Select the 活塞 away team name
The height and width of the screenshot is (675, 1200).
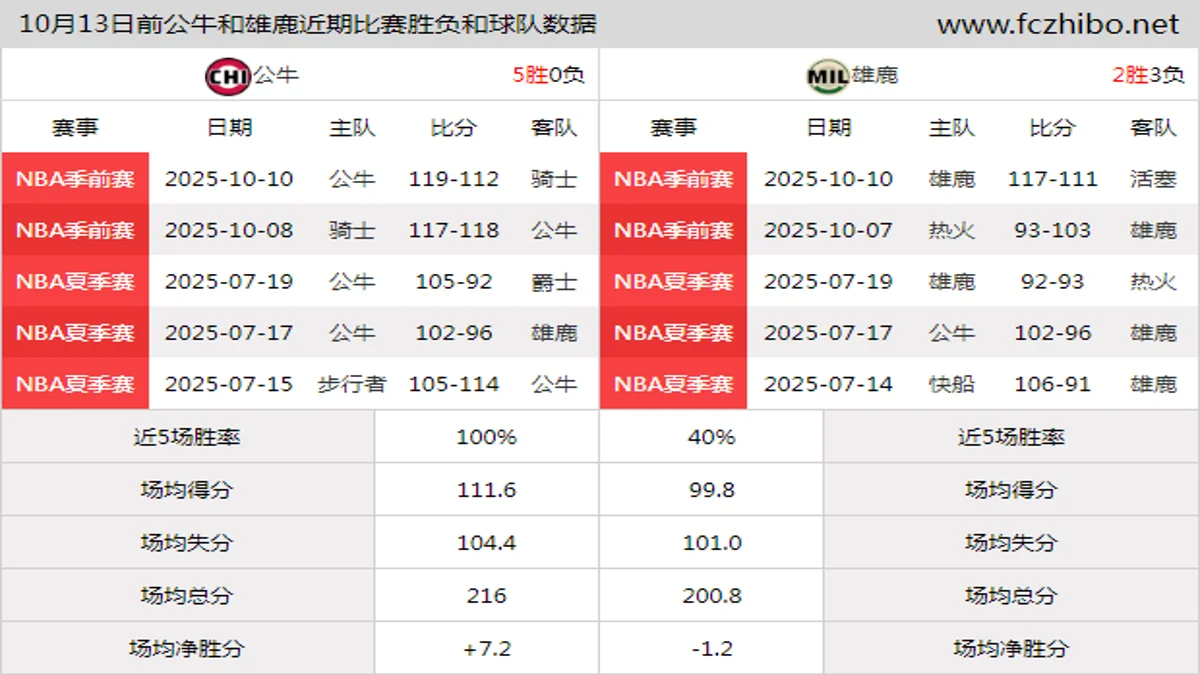[1153, 179]
